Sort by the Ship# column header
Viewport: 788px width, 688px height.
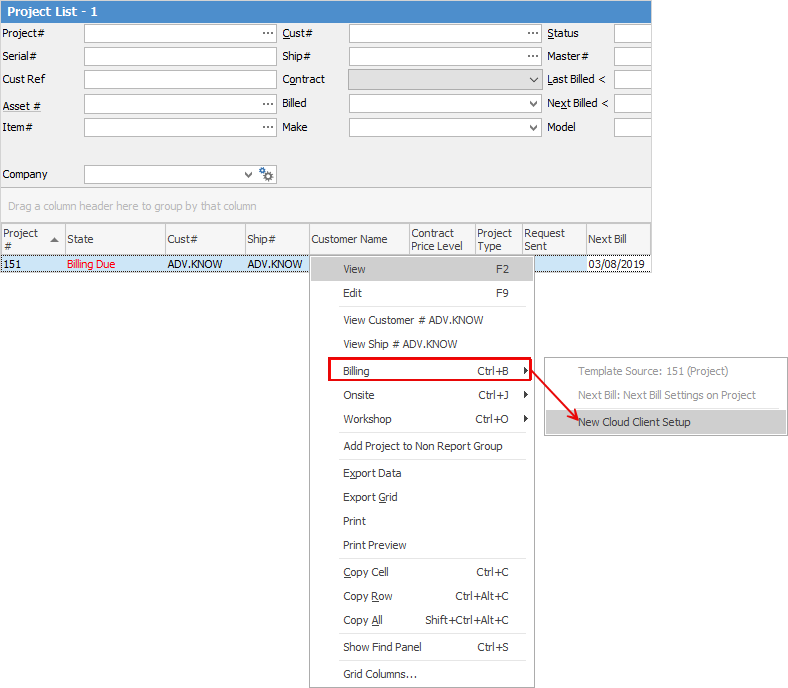[277, 239]
